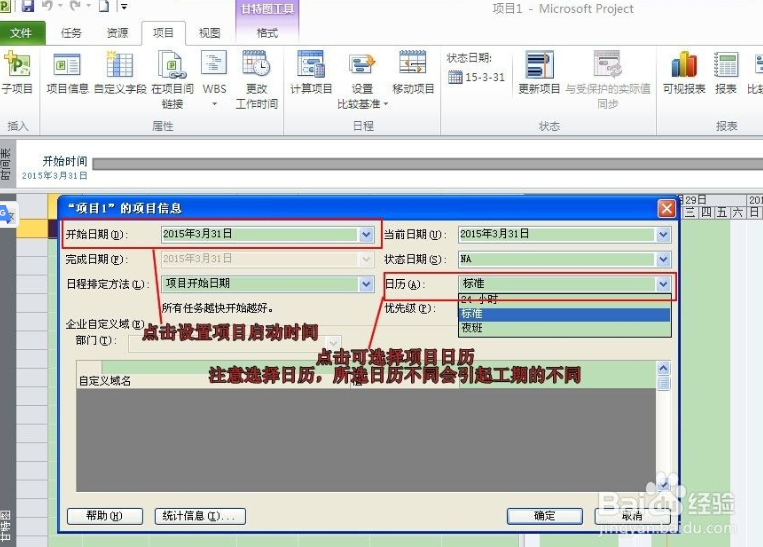Click 在项目间链接 links between projects icon
Screen dimensions: 763x547
point(172,67)
